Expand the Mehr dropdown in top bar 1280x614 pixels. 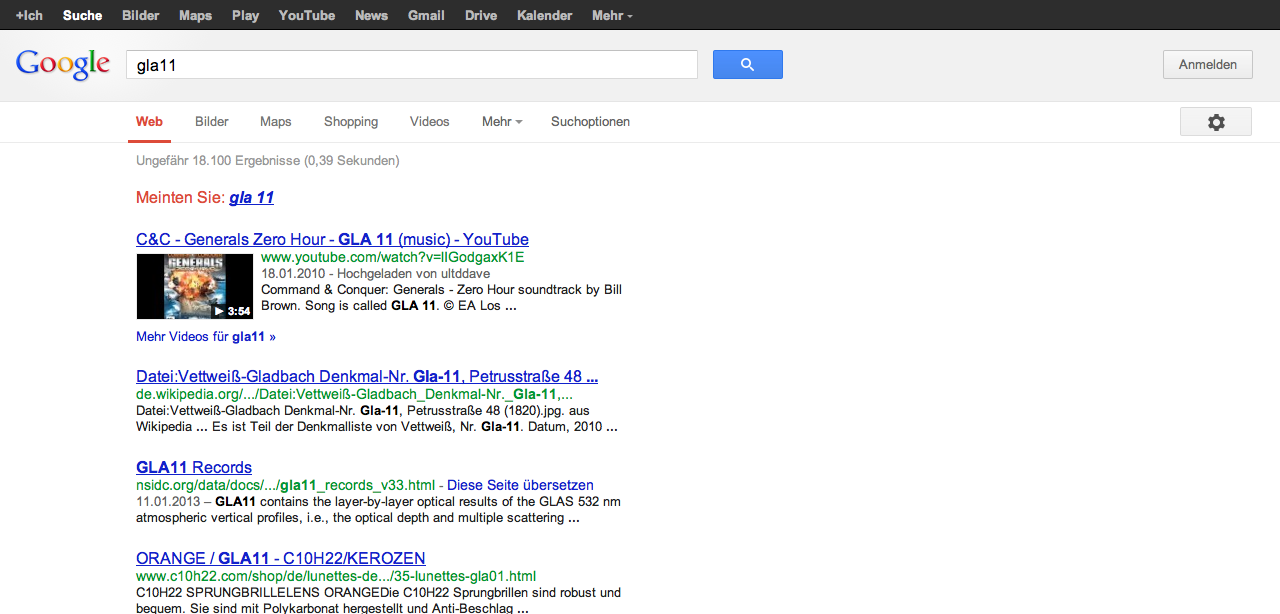[611, 16]
